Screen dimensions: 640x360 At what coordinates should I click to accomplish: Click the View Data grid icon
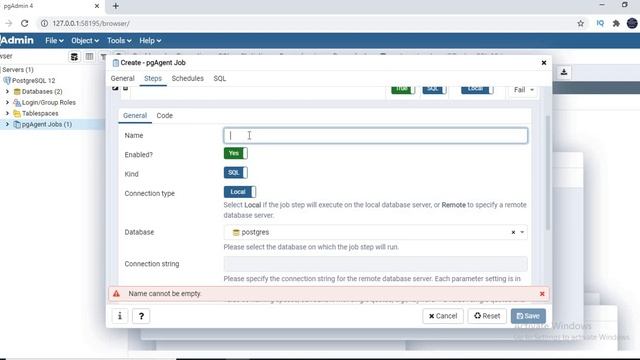[x=89, y=57]
